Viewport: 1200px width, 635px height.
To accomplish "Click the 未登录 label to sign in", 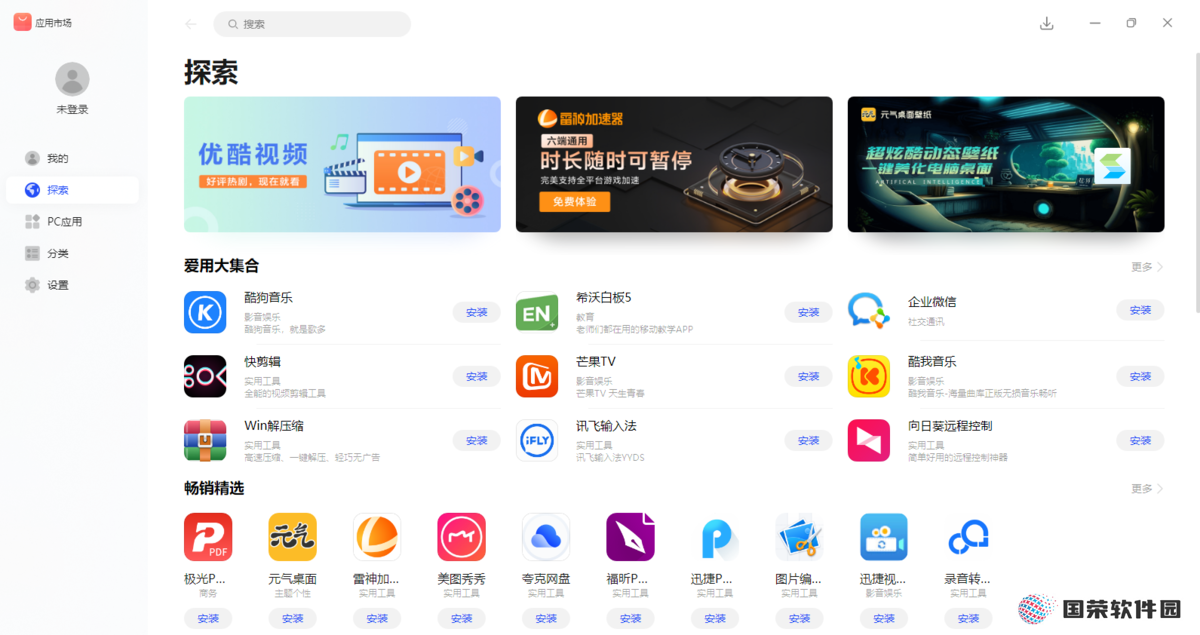I will pyautogui.click(x=72, y=109).
